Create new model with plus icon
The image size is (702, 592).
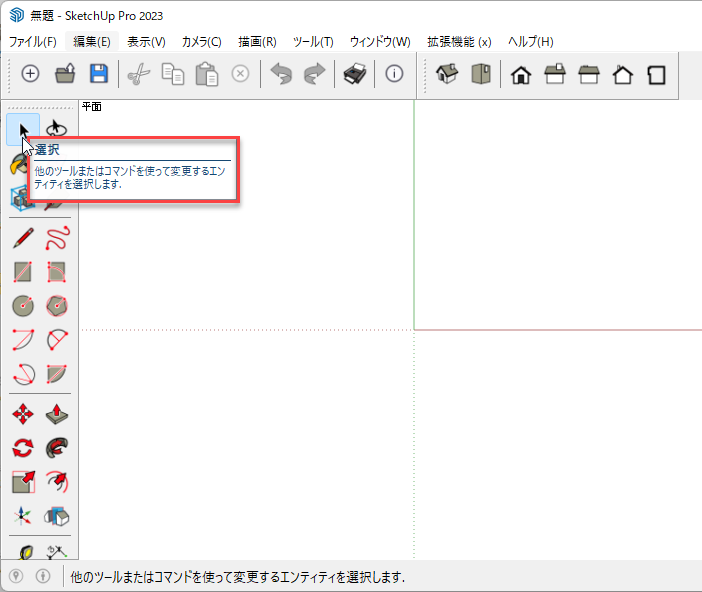click(31, 74)
